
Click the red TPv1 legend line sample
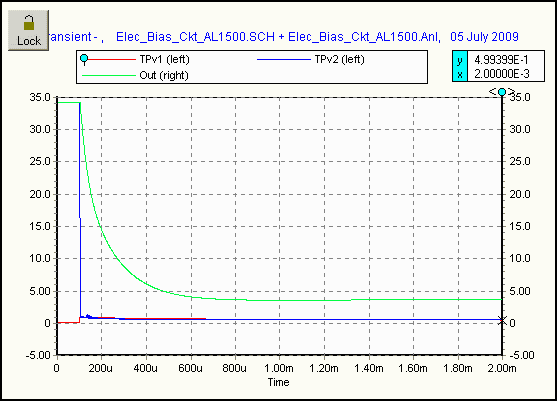(112, 59)
